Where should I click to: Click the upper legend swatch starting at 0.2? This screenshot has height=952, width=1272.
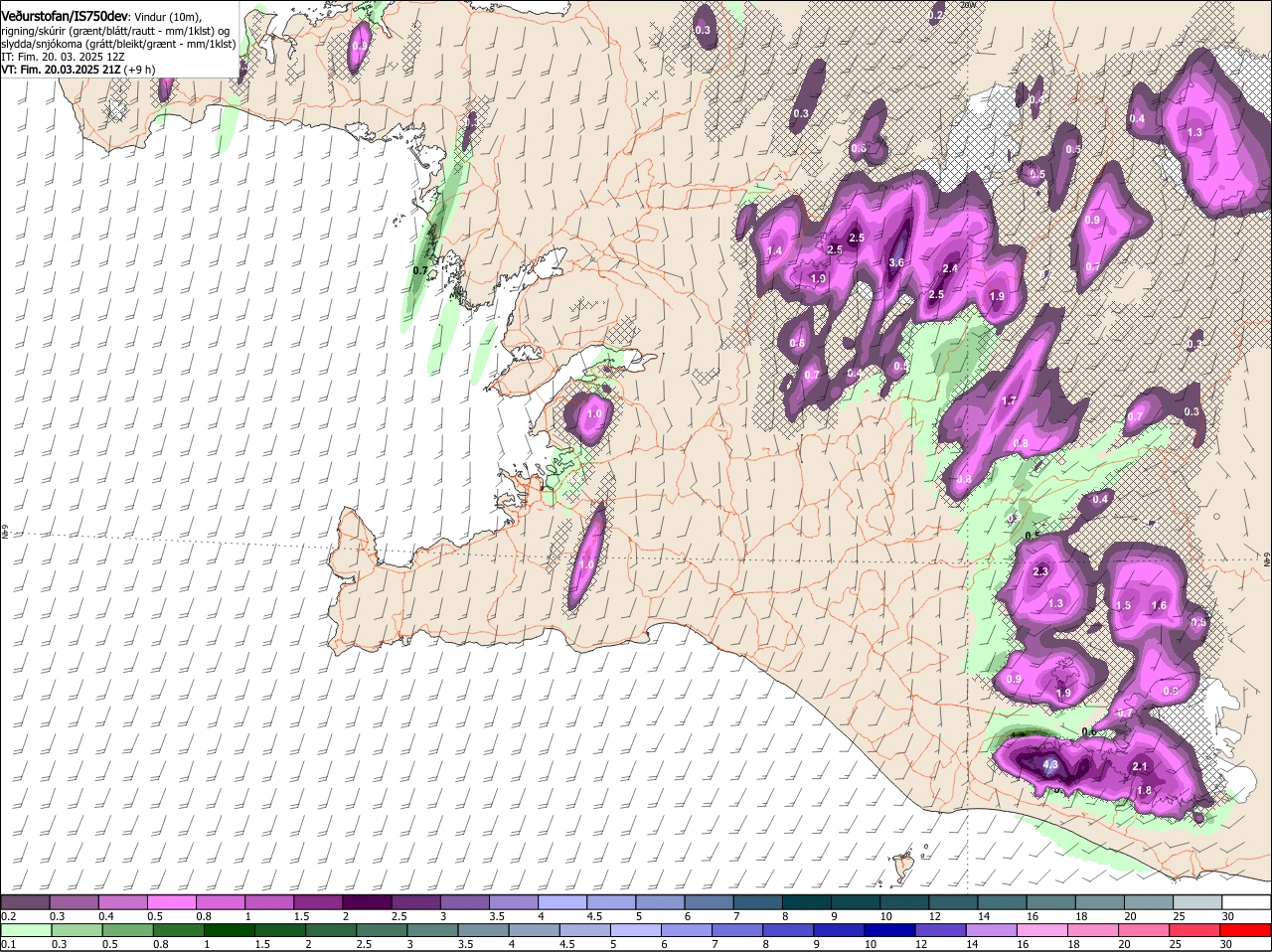click(26, 901)
